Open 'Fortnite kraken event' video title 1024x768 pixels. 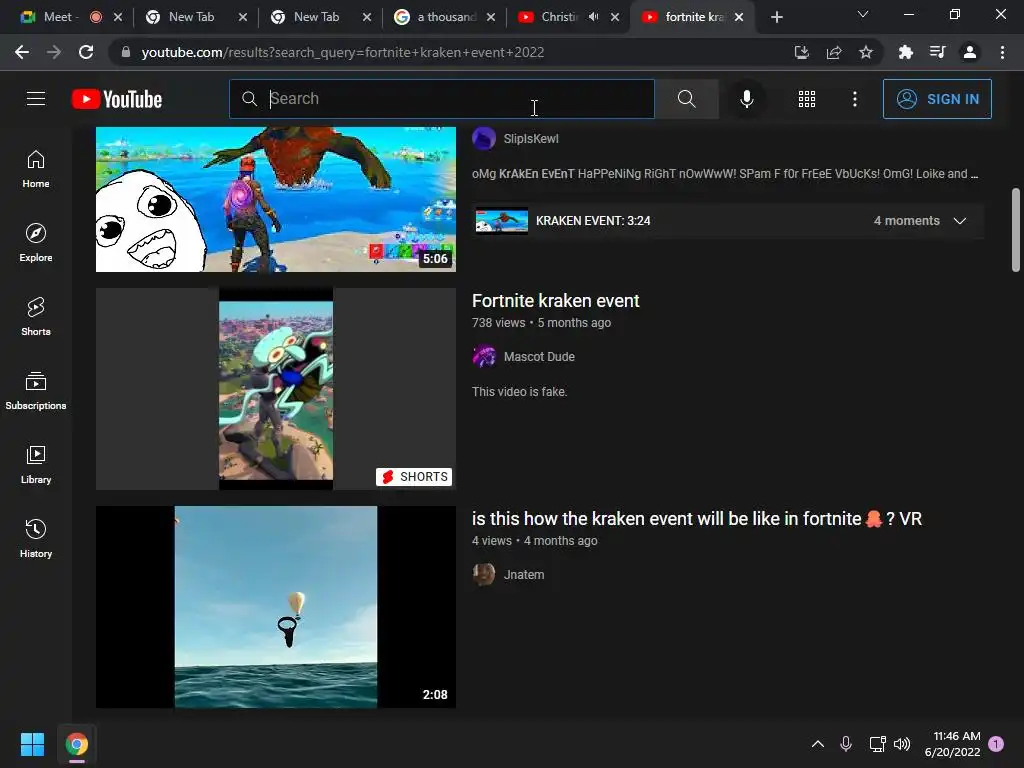coord(555,300)
